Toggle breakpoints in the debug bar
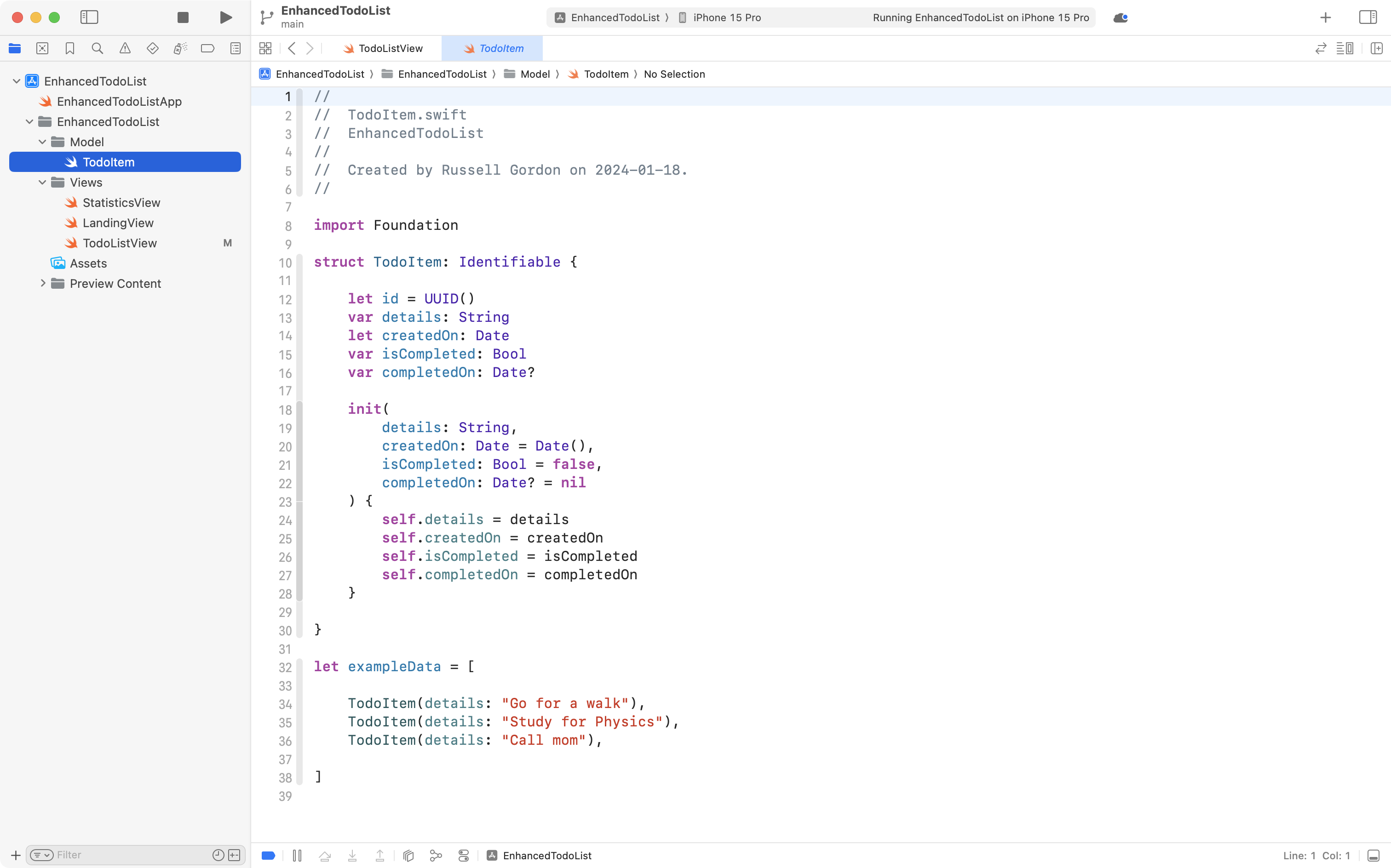The height and width of the screenshot is (868, 1391). coord(268,856)
